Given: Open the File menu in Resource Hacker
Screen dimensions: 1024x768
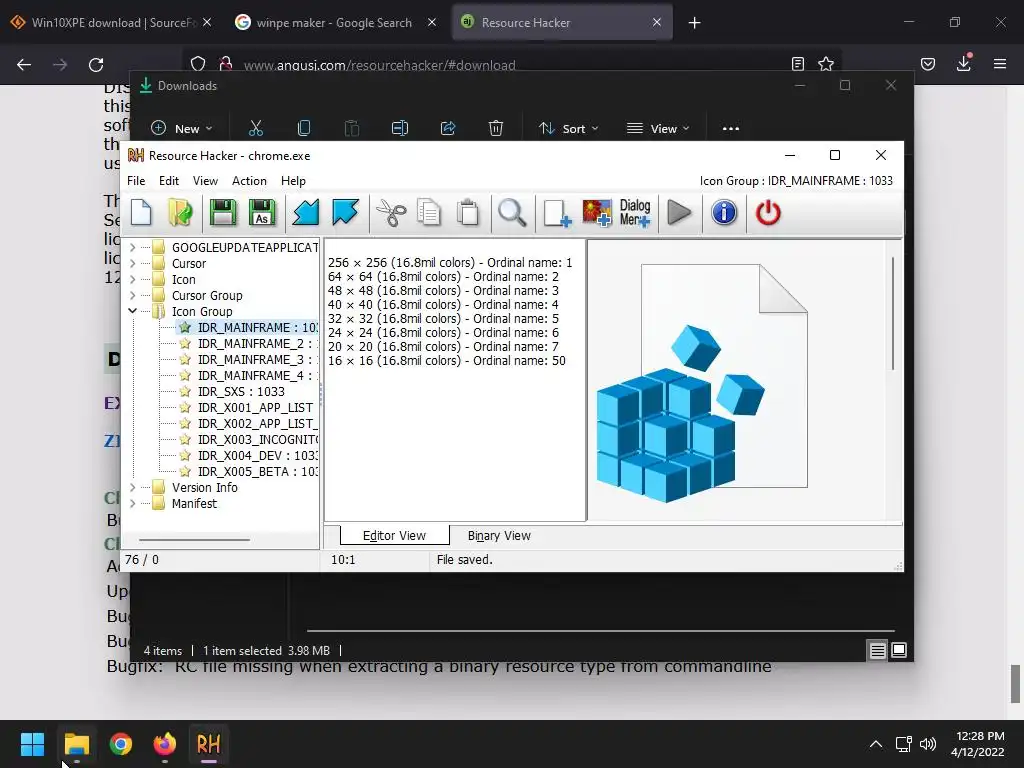Looking at the screenshot, I should point(136,181).
